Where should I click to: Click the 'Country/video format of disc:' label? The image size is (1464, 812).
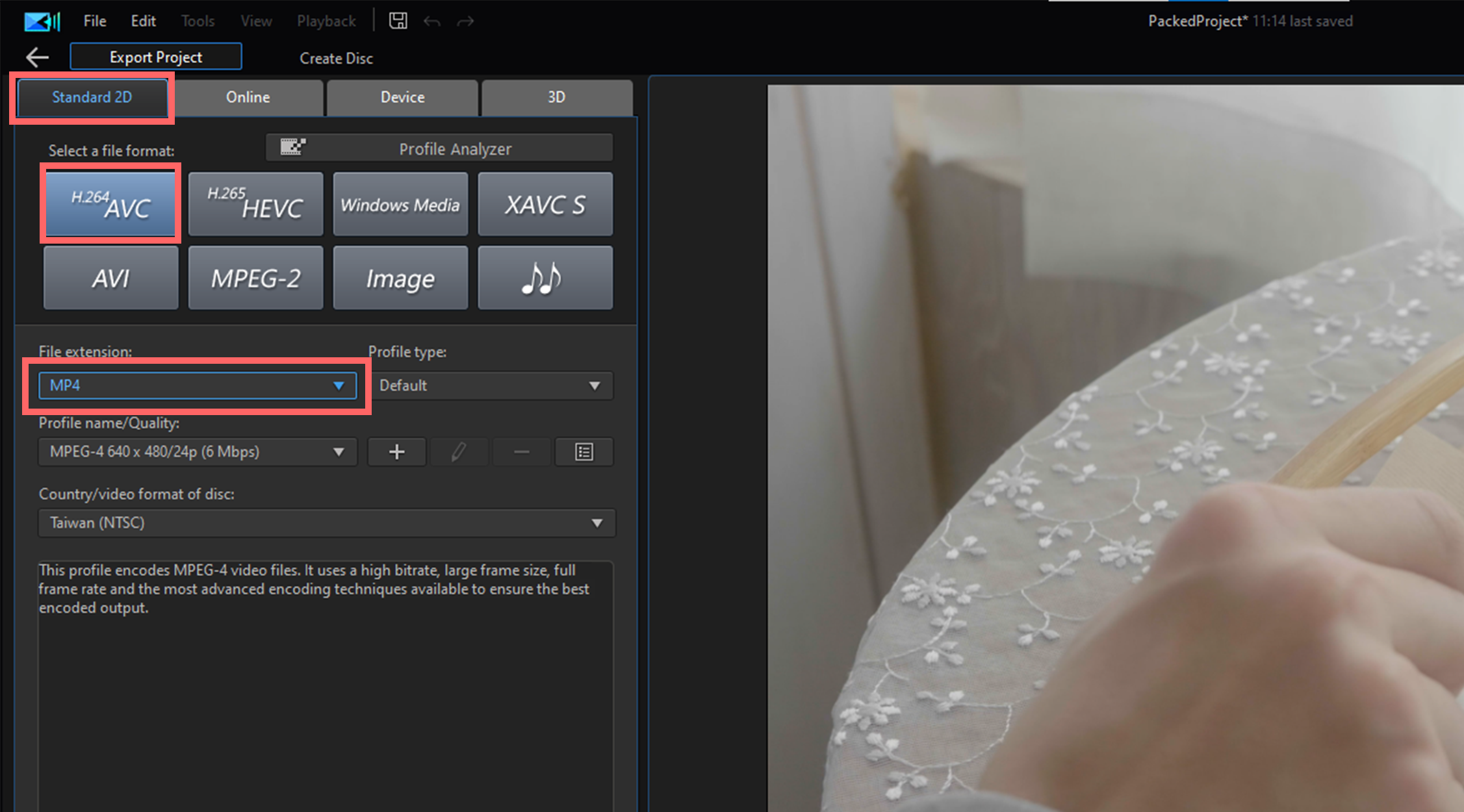(136, 494)
